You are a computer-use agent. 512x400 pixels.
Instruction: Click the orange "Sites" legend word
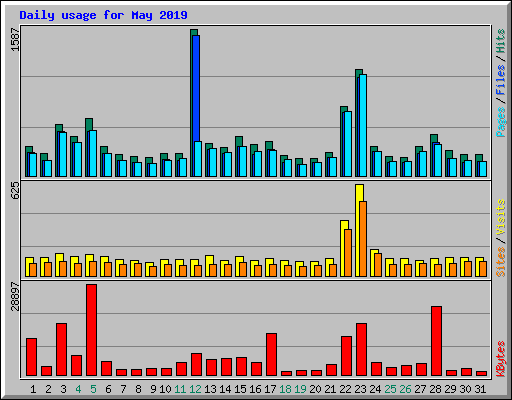click(500, 262)
